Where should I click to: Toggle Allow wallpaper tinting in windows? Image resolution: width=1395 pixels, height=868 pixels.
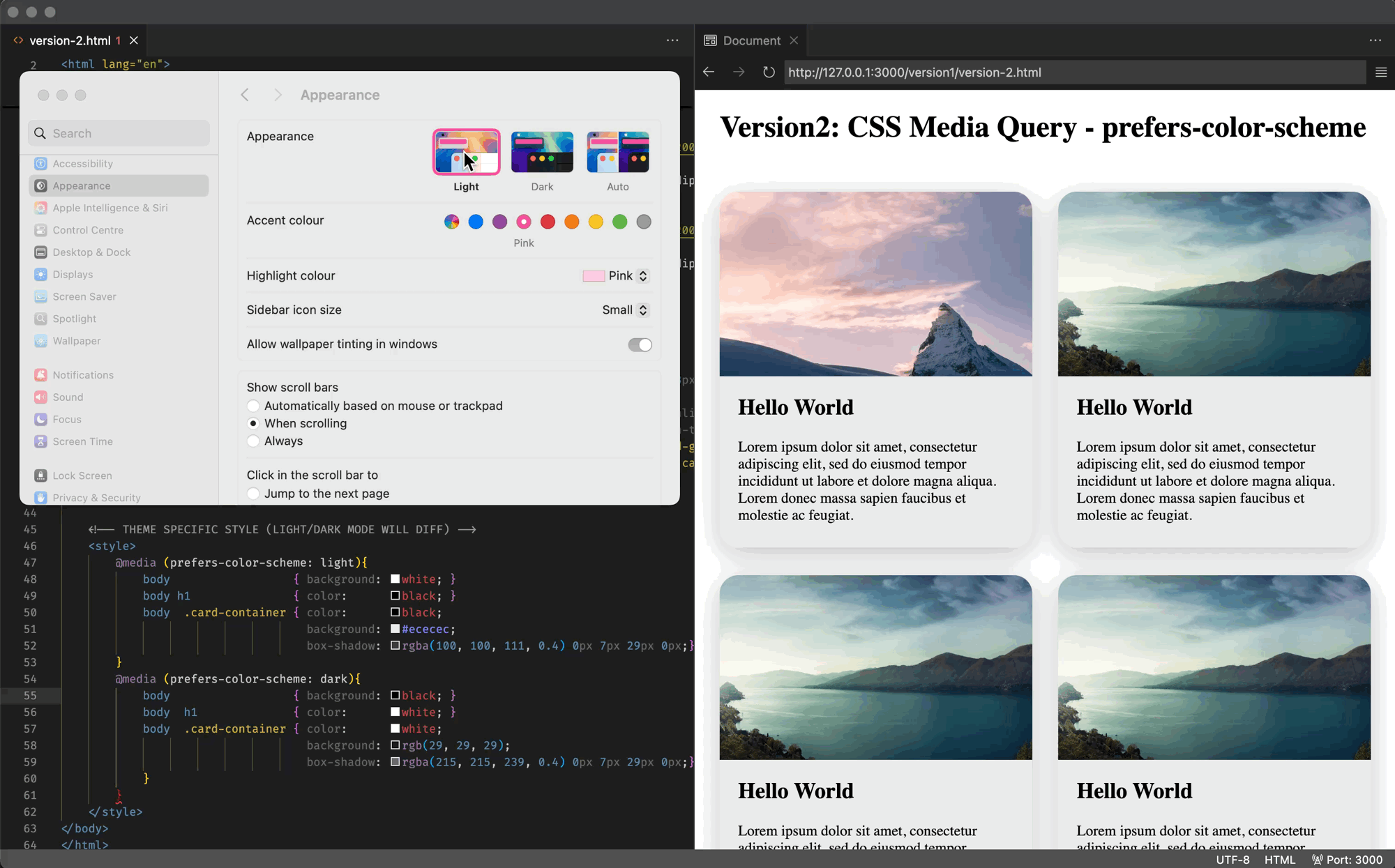tap(638, 344)
